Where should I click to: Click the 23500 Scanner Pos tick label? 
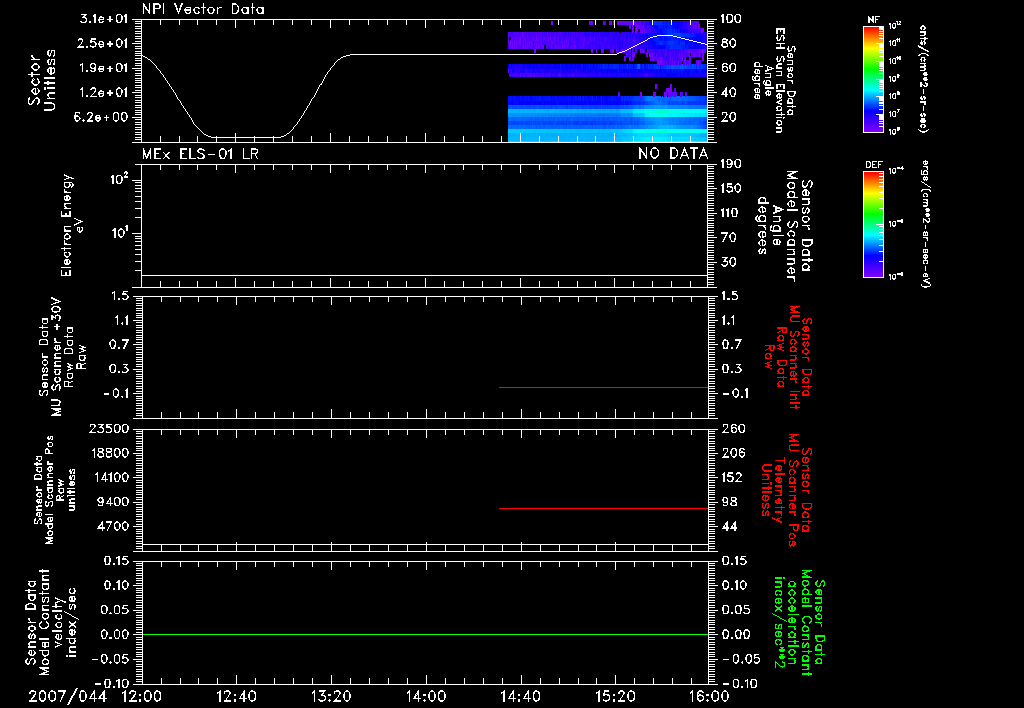click(108, 428)
